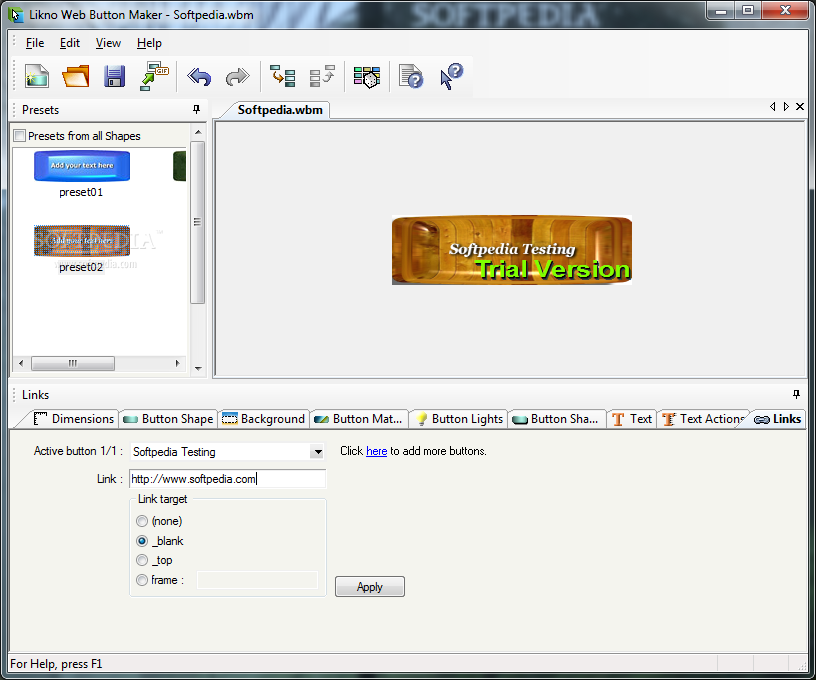Switch to the Text tab
Screen dimensions: 816x680
click(632, 419)
